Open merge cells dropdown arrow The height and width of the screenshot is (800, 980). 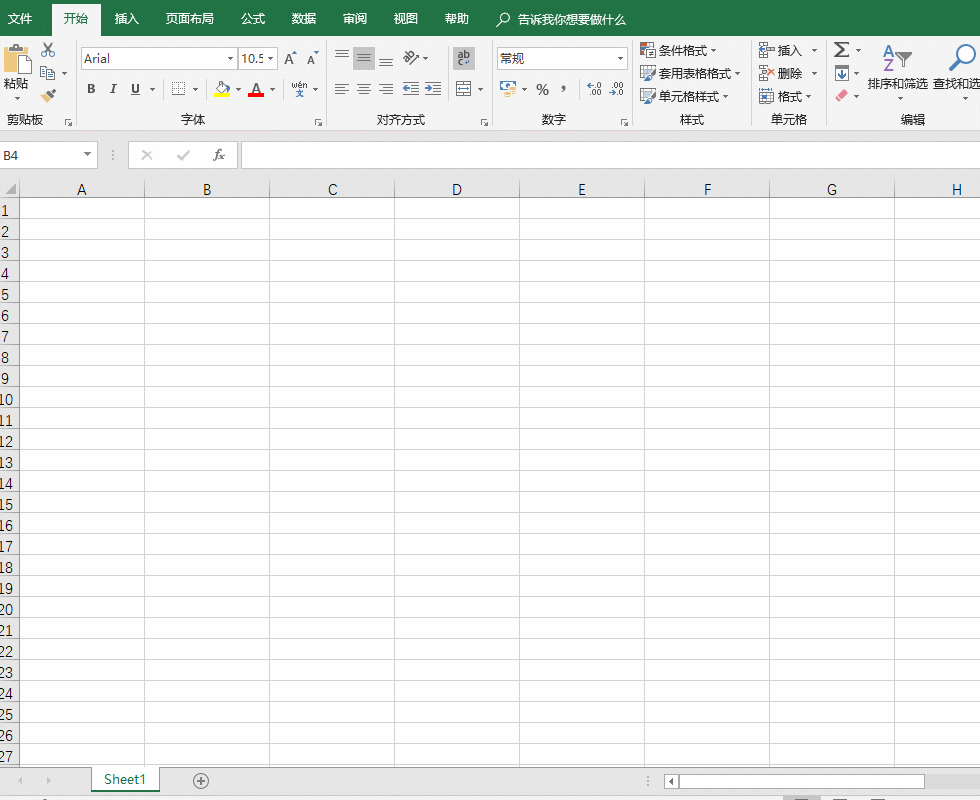(x=480, y=89)
